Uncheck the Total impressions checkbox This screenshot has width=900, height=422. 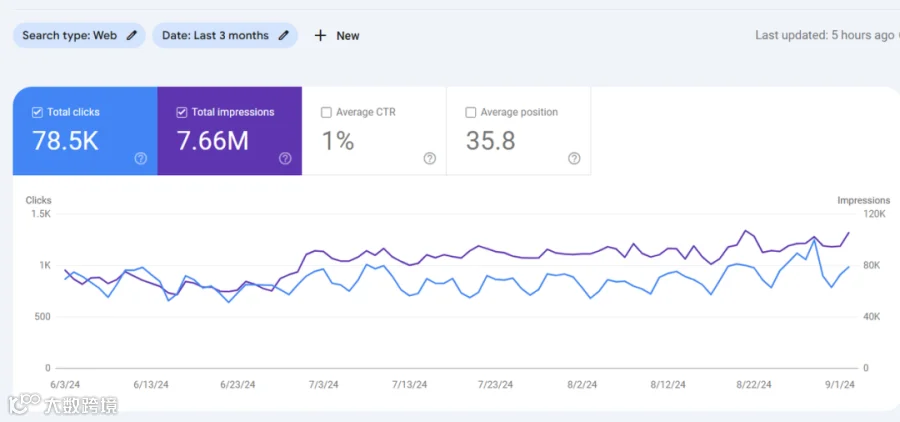point(182,113)
